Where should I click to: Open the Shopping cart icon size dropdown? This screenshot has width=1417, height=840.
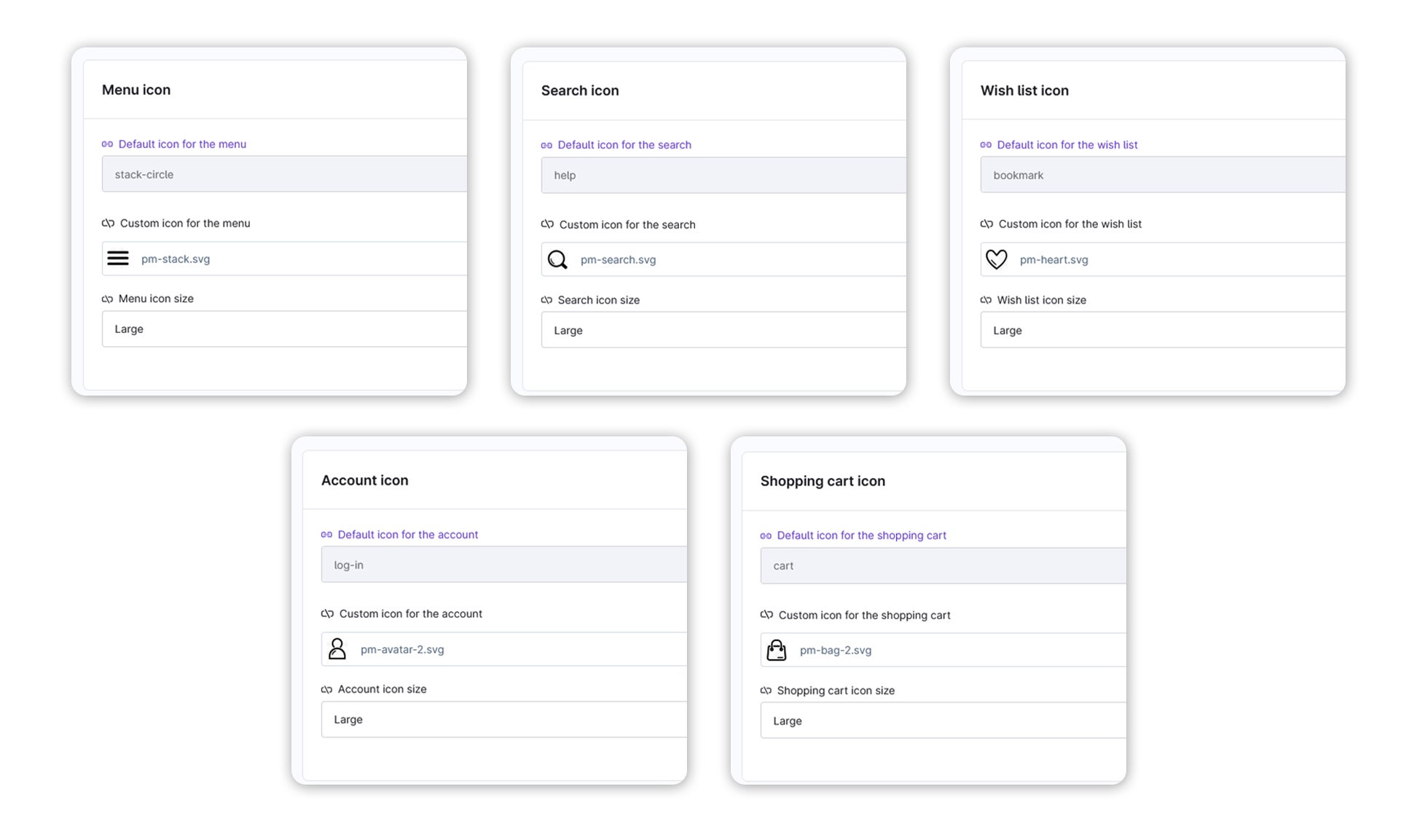coord(942,721)
